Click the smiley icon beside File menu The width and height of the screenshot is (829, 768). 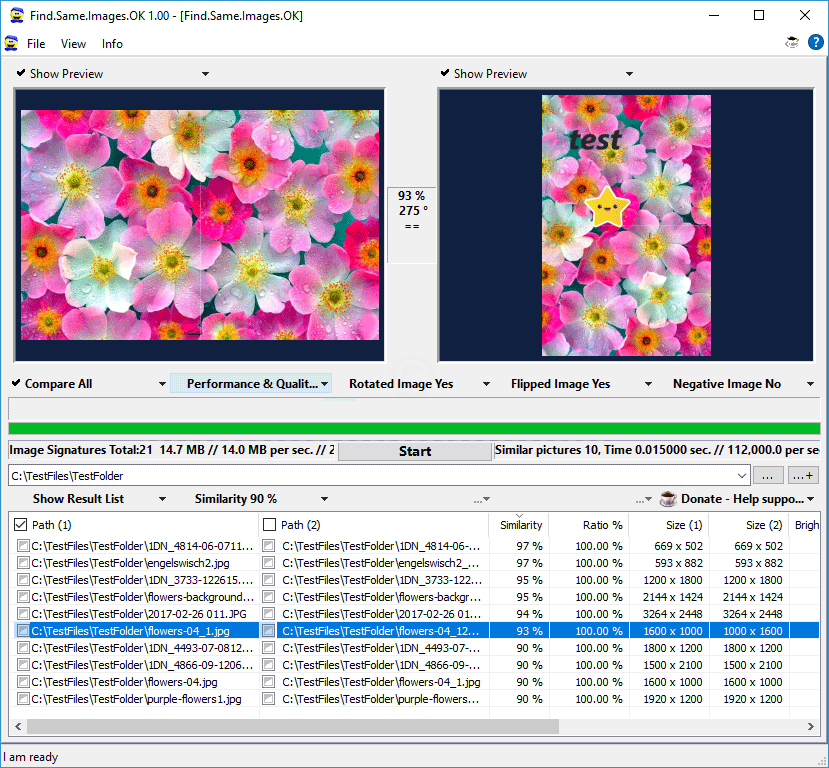click(11, 44)
